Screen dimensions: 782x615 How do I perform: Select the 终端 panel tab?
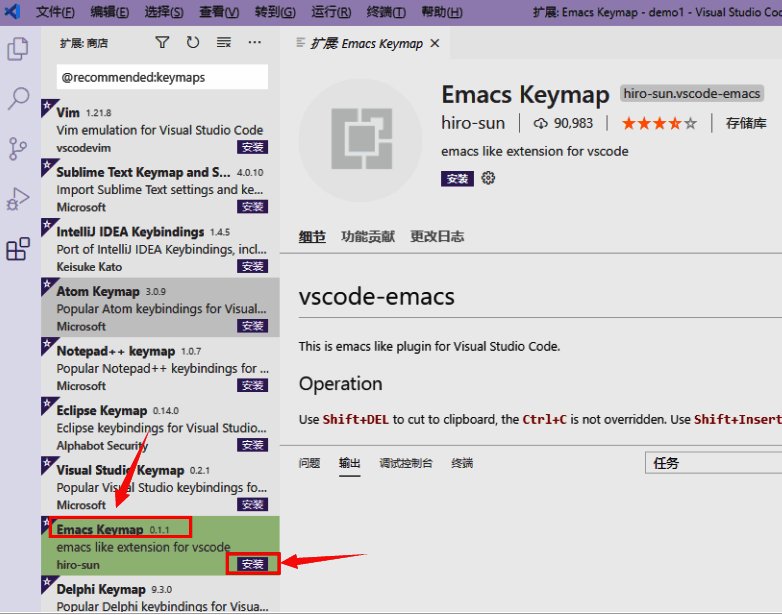(462, 463)
